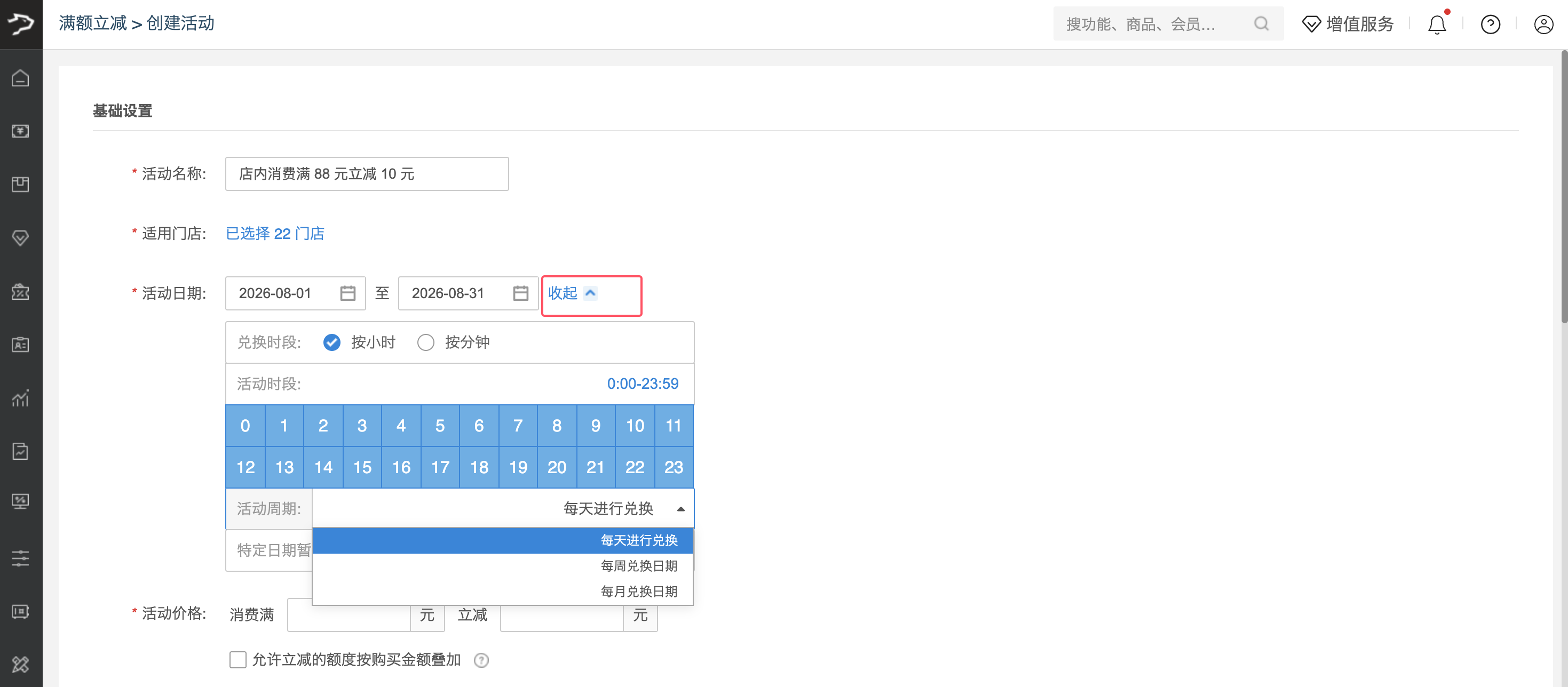Close the 活动周期 dropdown showing 每天进行兑换
Image resolution: width=1568 pixels, height=687 pixels.
click(503, 509)
